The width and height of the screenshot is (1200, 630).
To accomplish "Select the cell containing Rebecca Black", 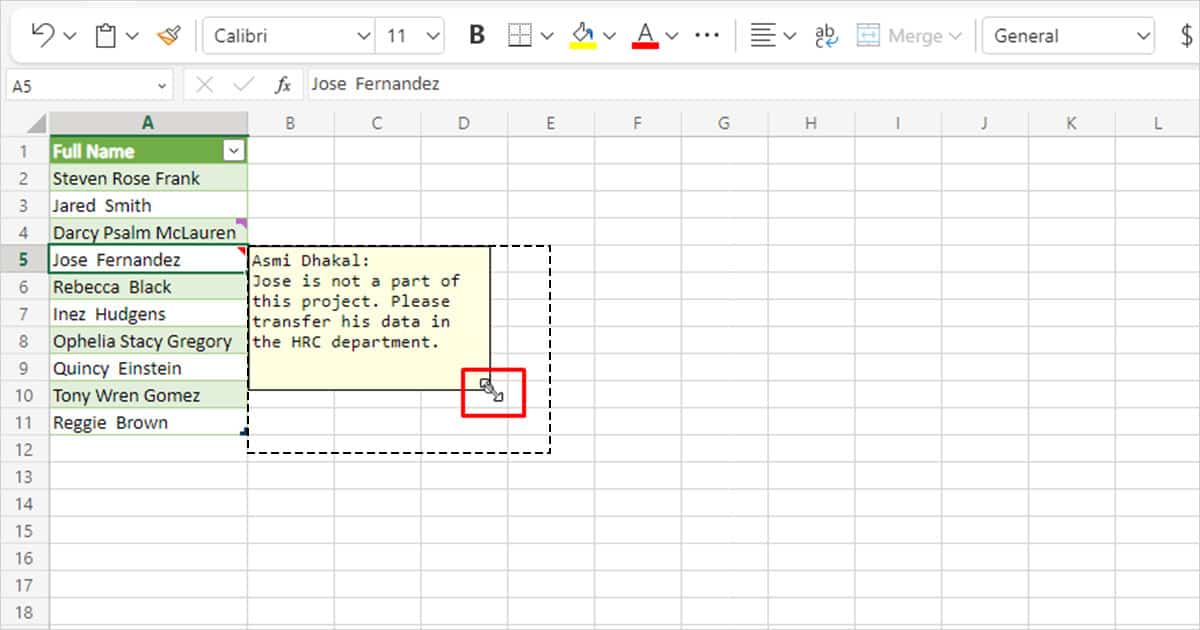I will tap(147, 286).
